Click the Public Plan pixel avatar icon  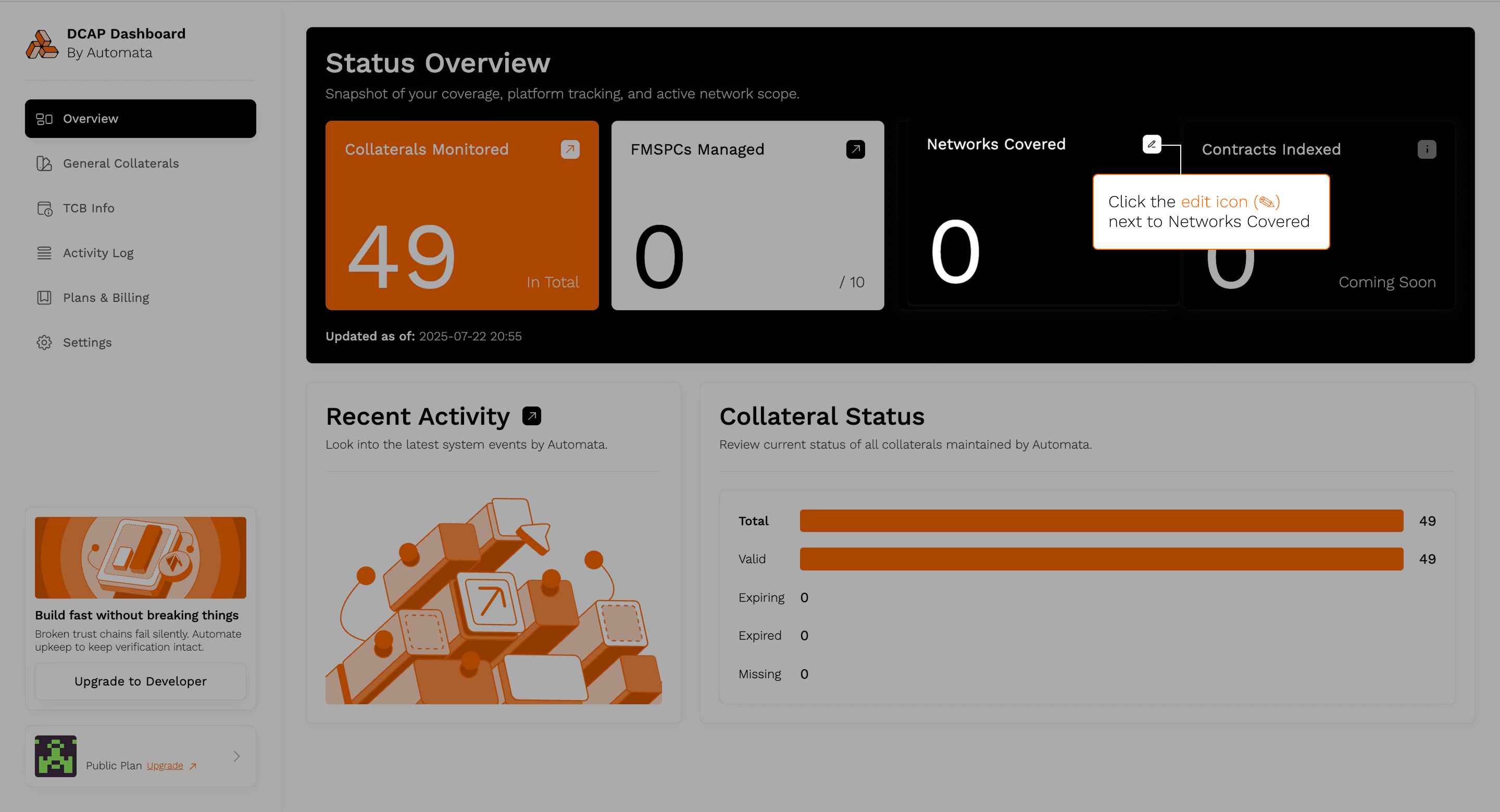[55, 756]
